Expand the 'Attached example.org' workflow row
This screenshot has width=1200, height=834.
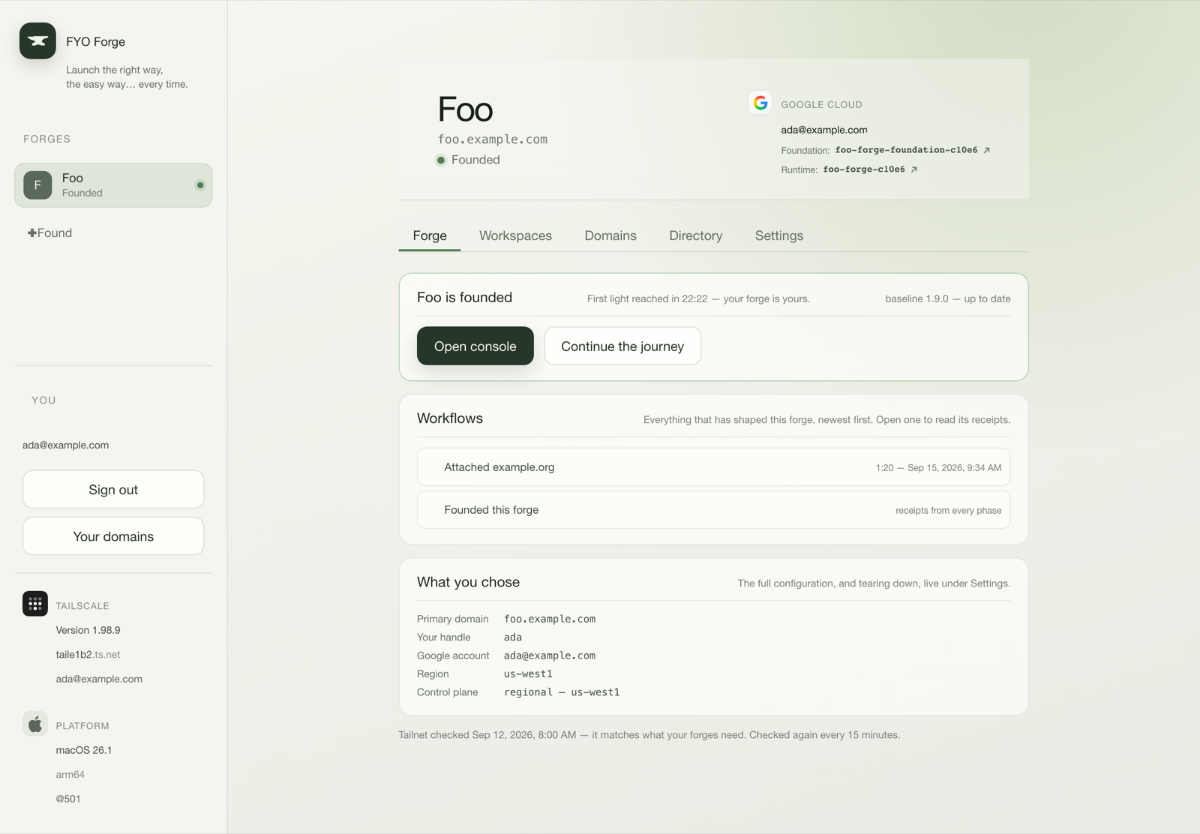(713, 467)
